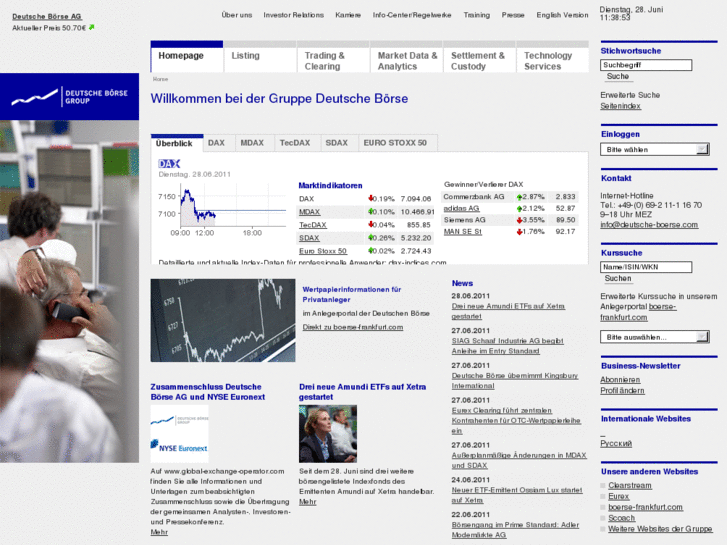Screen dimensions: 727x545
Task: Open the 'Drei neue Amundi ETFs auf Xetra gestartet' news link
Action: point(508,311)
